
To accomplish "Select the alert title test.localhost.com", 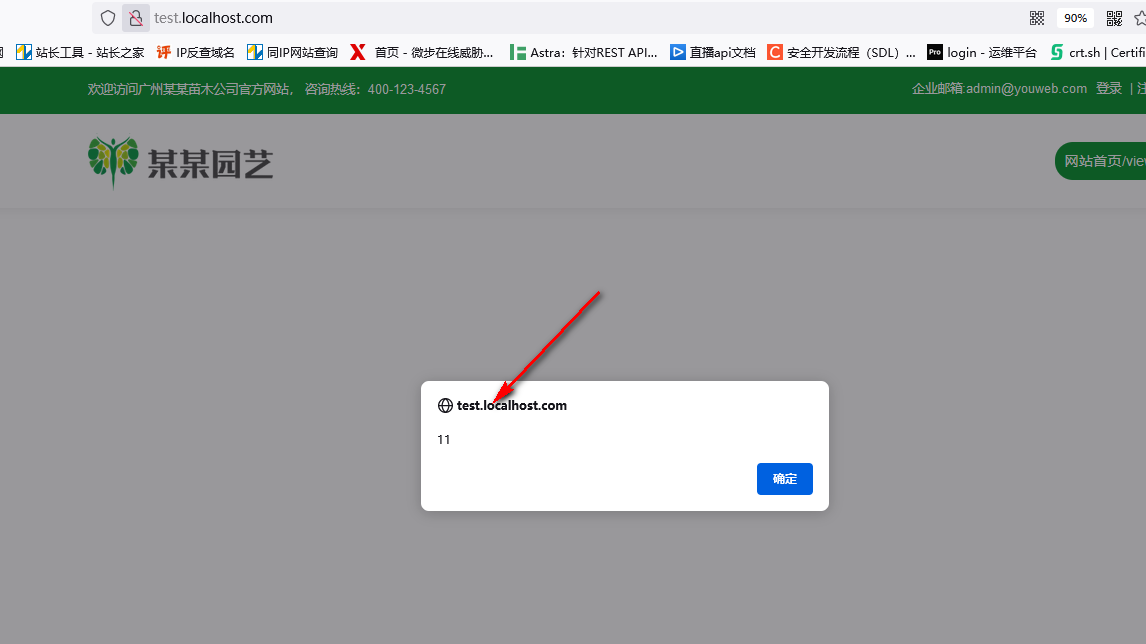I will click(x=512, y=406).
